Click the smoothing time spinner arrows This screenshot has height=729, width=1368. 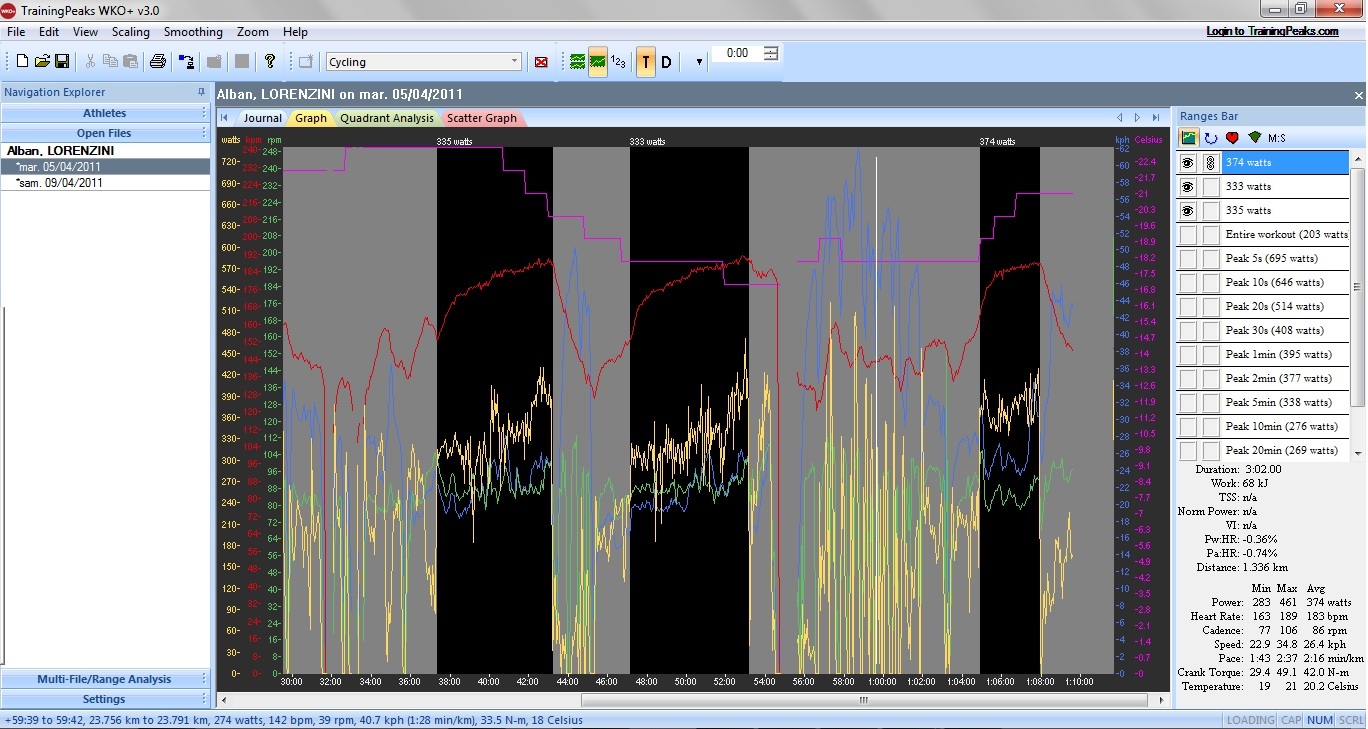(x=771, y=53)
